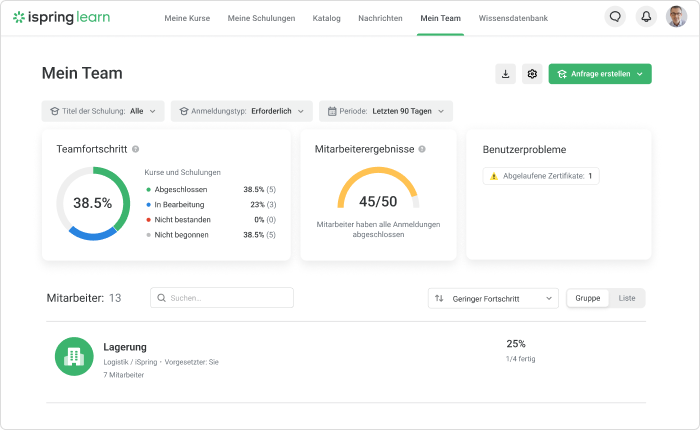Click the green Lagerung group icon
The width and height of the screenshot is (700, 430).
click(x=73, y=356)
